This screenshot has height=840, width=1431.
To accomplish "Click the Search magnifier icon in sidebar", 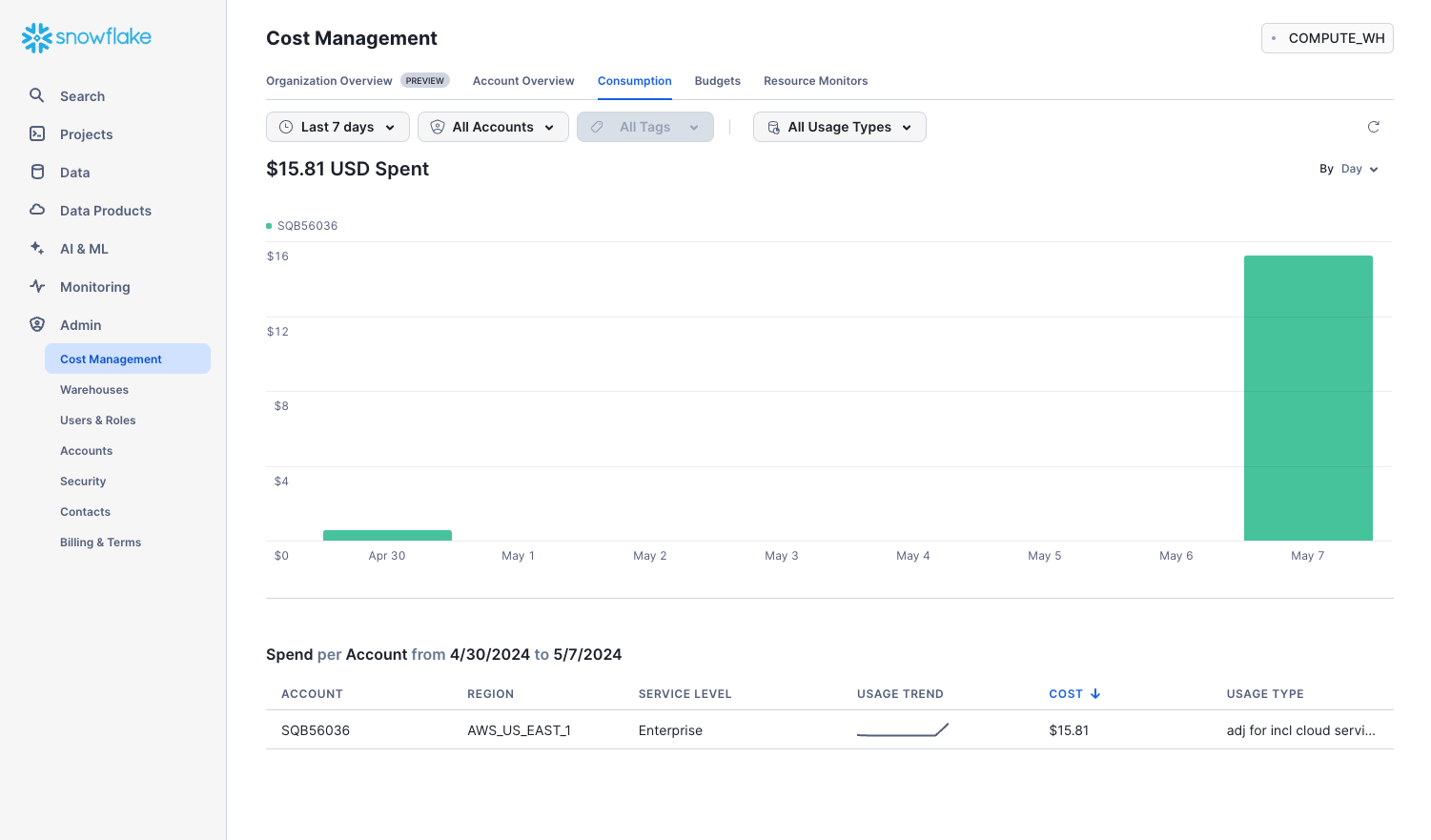I will 37,95.
